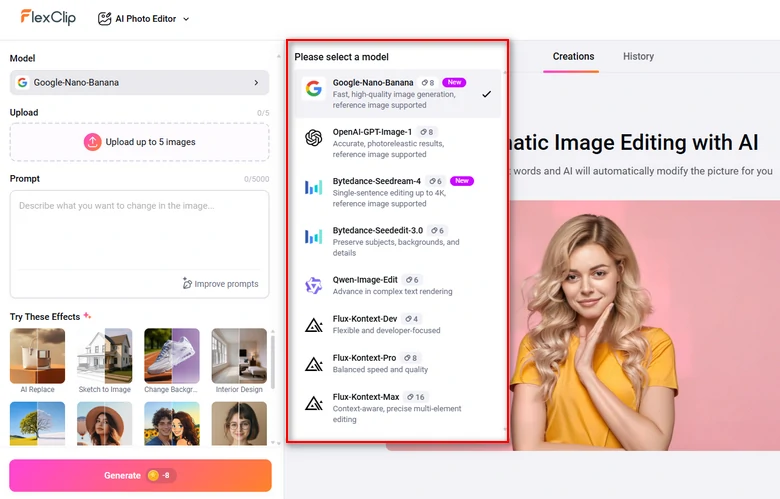Switch to the Creations tab

pos(573,56)
